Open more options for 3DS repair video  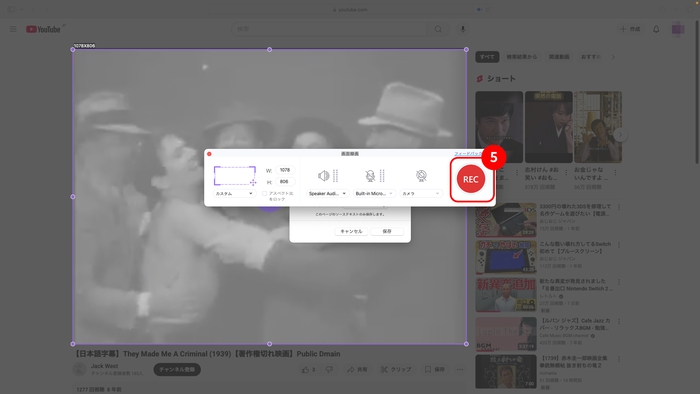pos(619,207)
